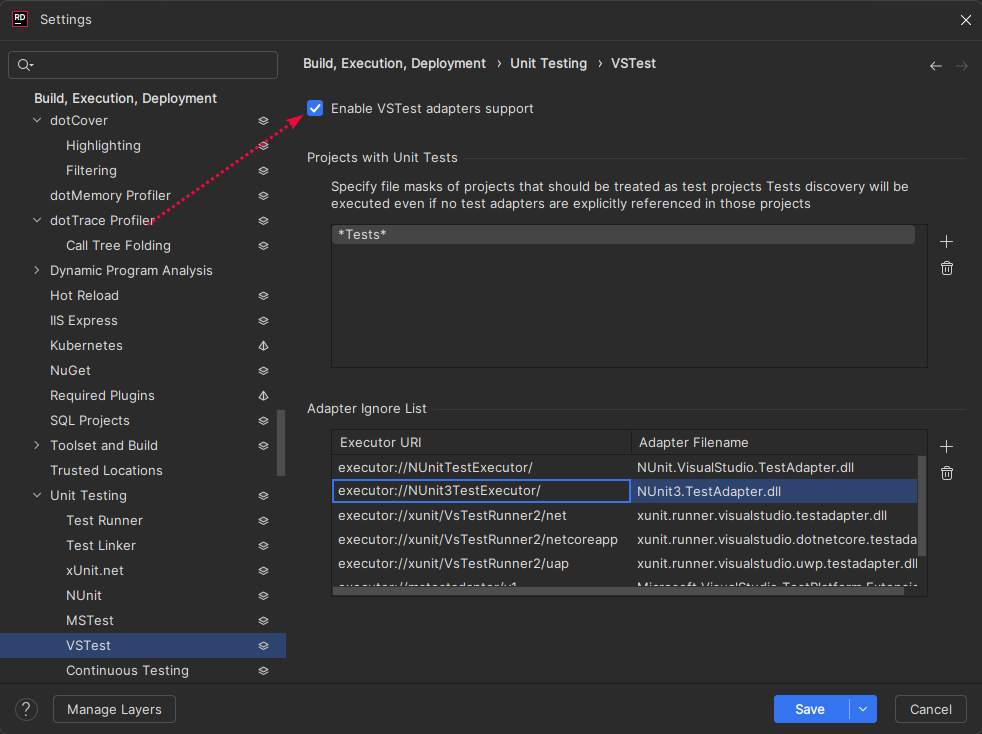Click the trash icon beside the *Tests* mask list
Image resolution: width=982 pixels, height=734 pixels.
(x=947, y=268)
